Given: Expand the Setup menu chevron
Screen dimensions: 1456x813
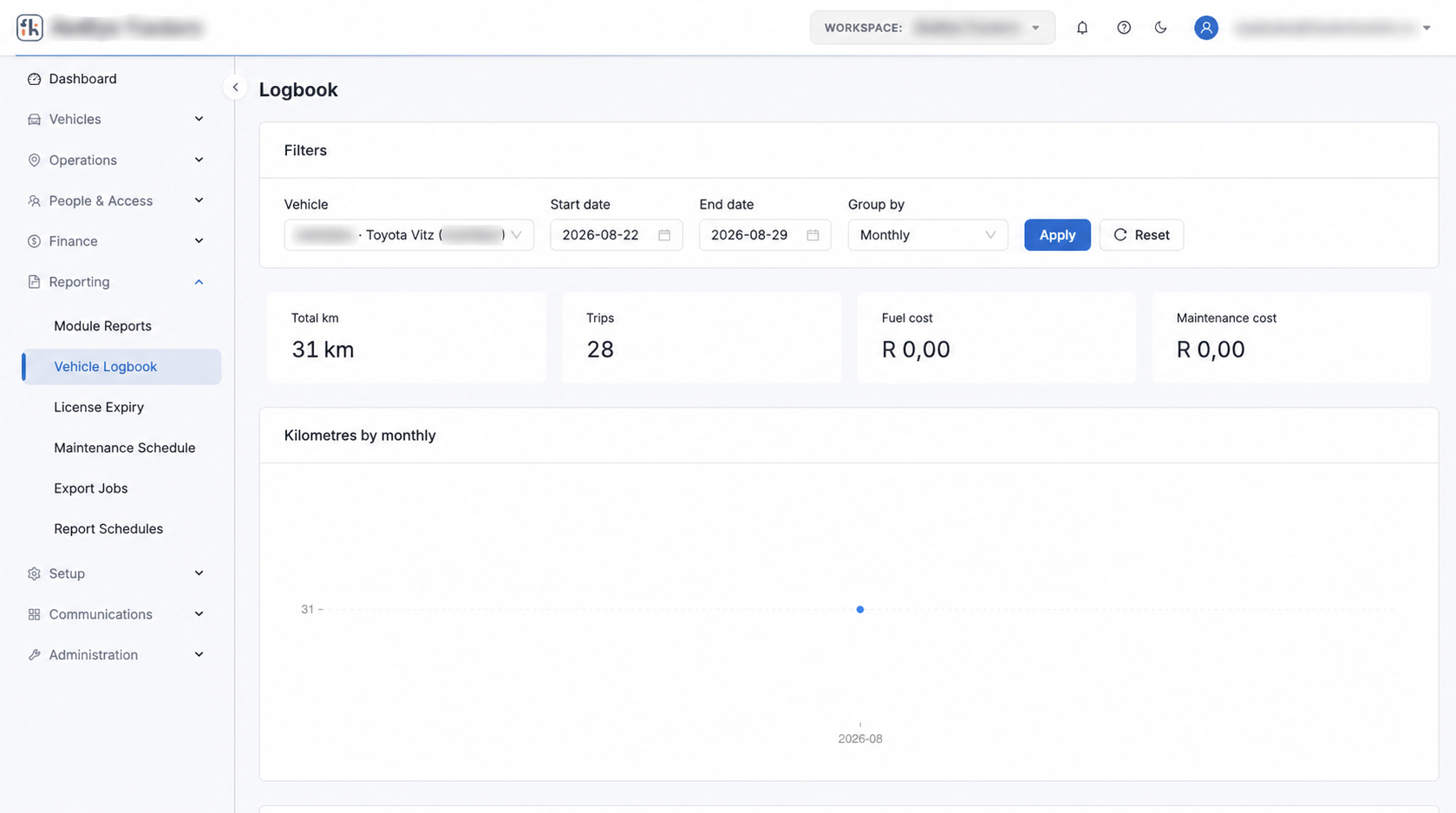Looking at the screenshot, I should coord(199,574).
